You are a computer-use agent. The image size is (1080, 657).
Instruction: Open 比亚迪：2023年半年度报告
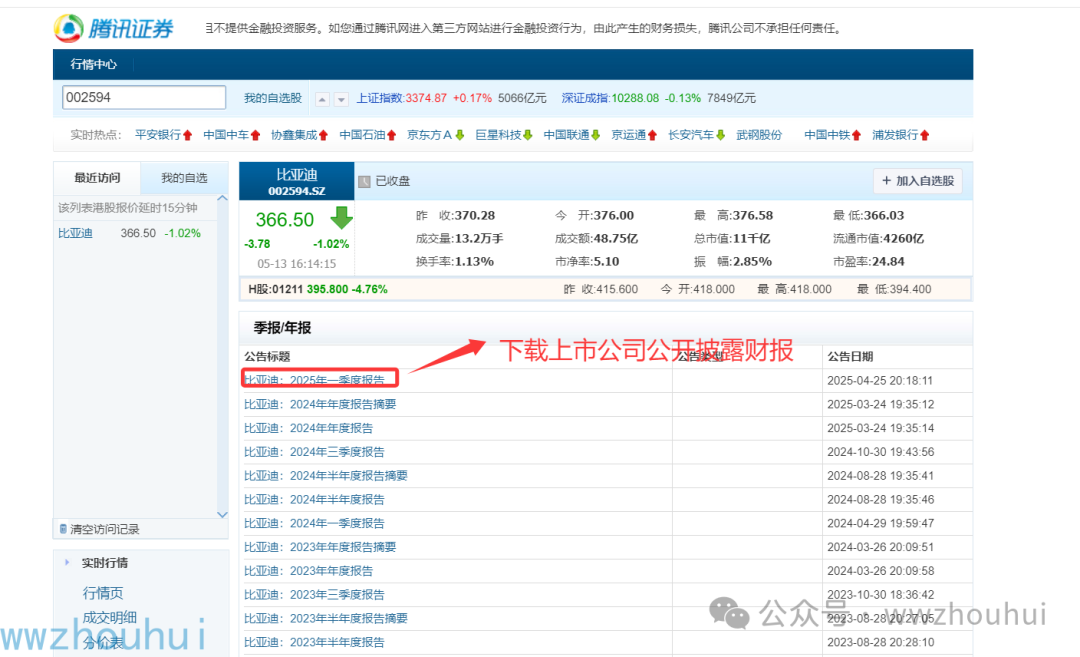click(314, 642)
